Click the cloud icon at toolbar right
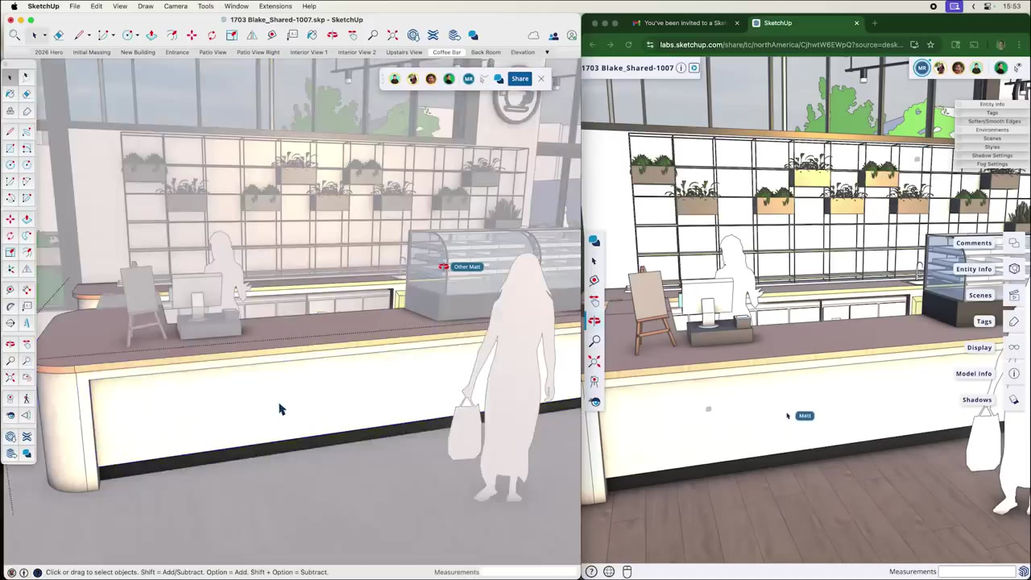Image resolution: width=1031 pixels, height=580 pixels. [x=533, y=36]
